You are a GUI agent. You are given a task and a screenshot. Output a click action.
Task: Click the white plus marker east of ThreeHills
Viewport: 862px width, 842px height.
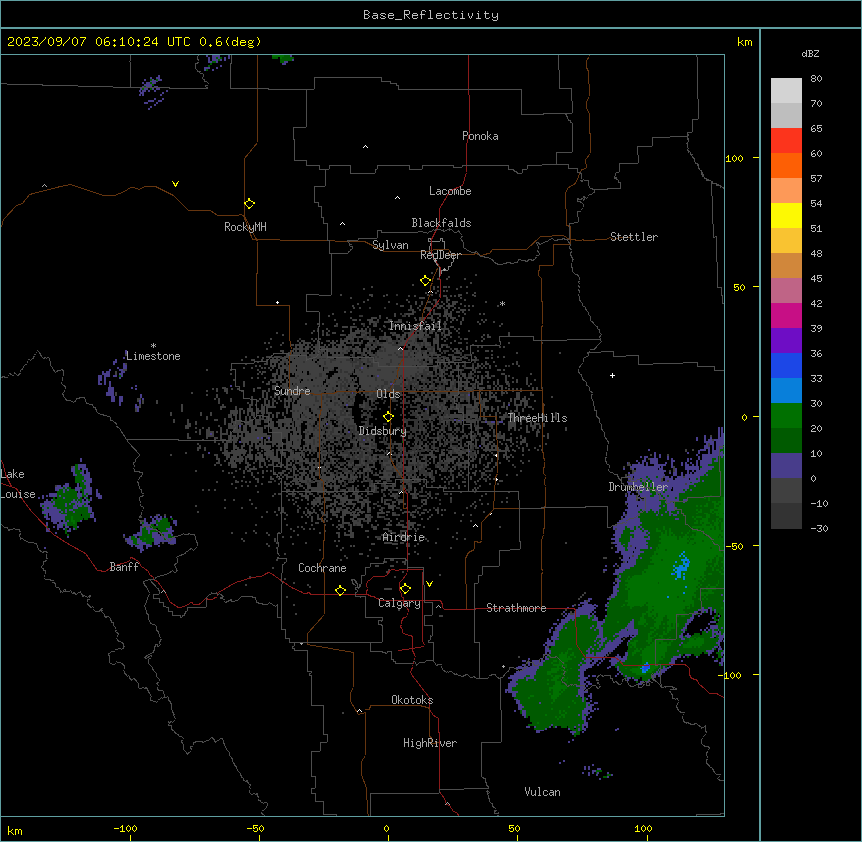coord(612,375)
